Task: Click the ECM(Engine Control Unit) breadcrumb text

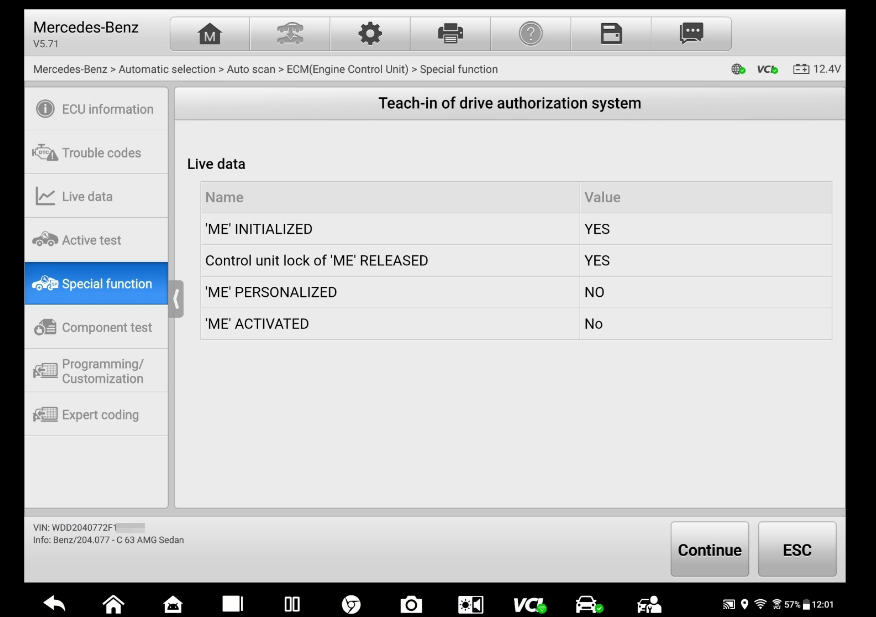Action: [x=347, y=69]
